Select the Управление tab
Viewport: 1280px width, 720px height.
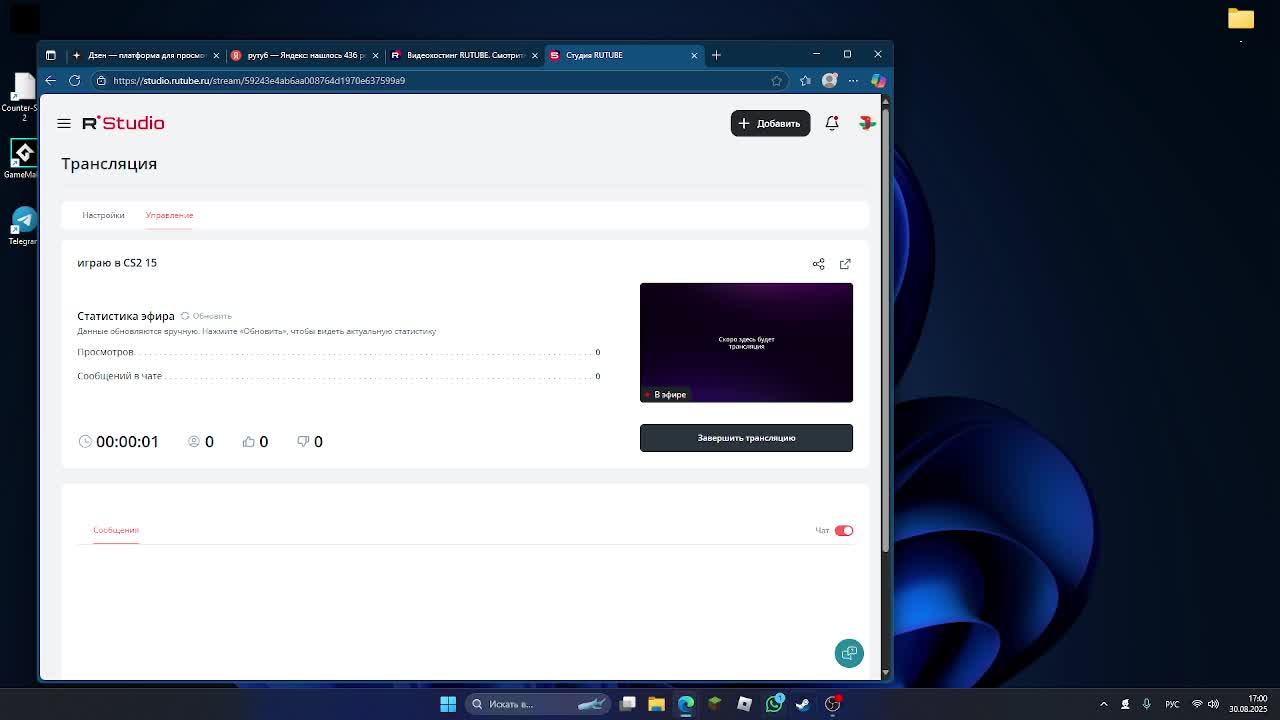169,215
